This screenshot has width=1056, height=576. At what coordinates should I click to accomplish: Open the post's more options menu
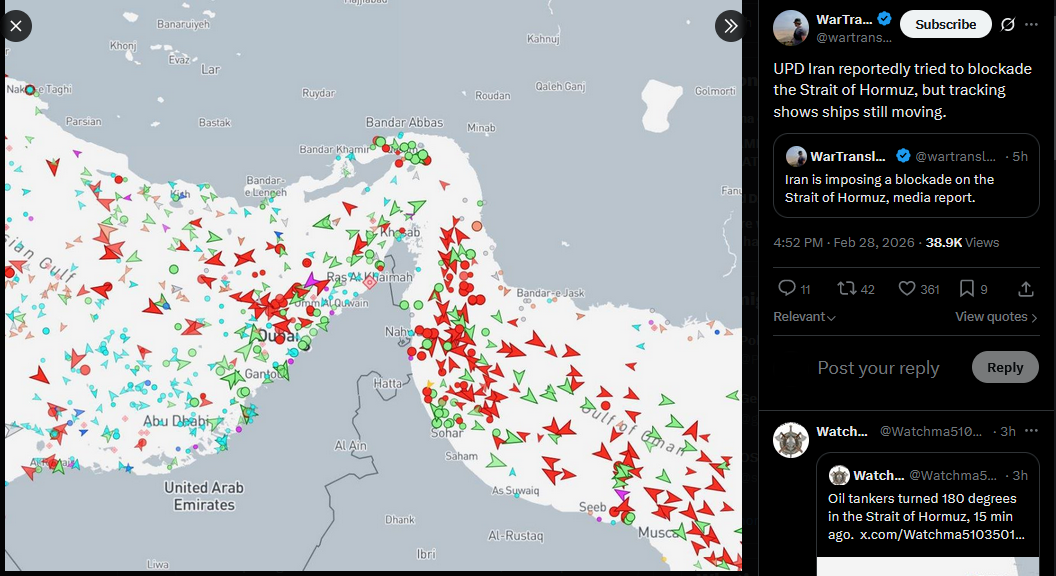tap(1031, 24)
